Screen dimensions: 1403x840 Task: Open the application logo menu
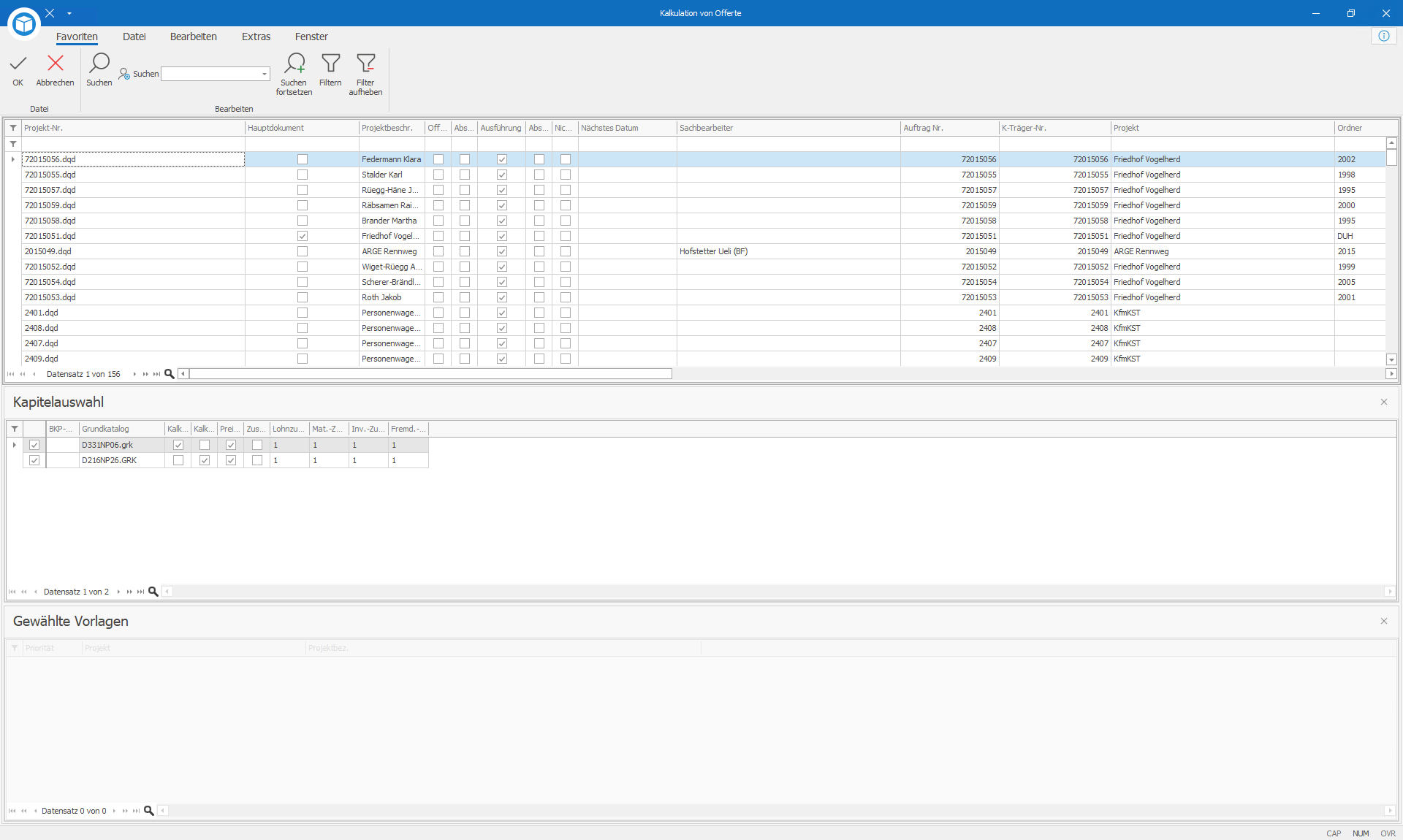coord(24,24)
